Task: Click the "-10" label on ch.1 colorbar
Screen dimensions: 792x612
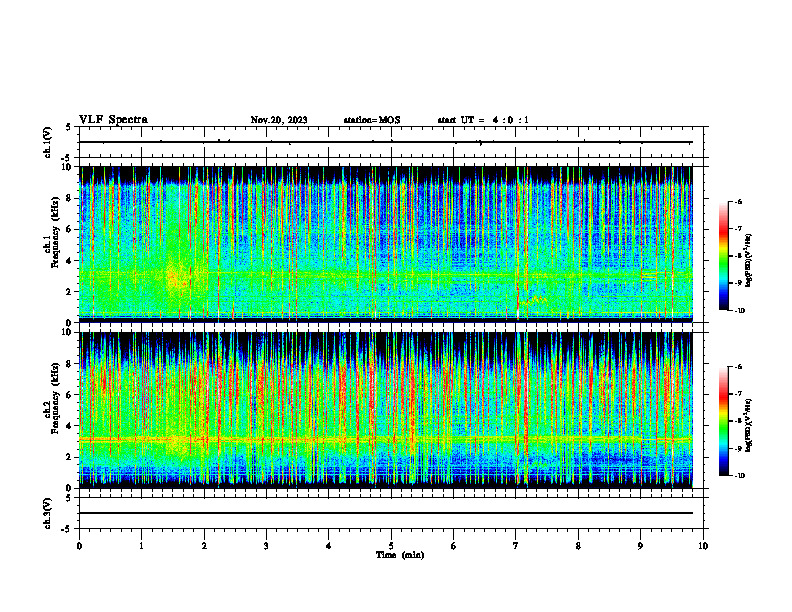Action: point(739,311)
